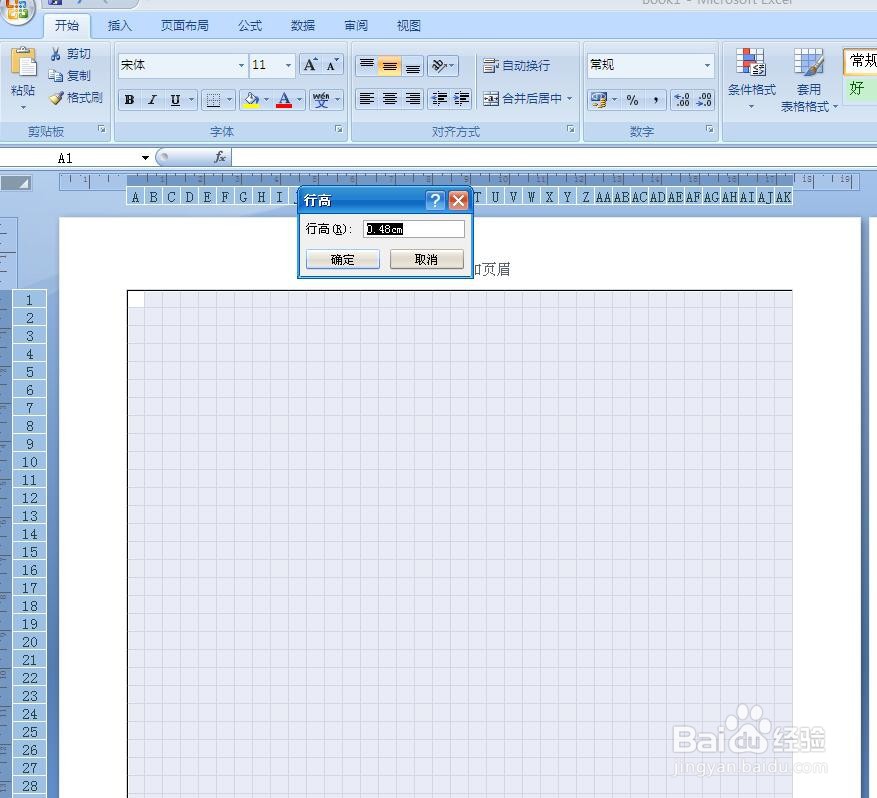This screenshot has width=877, height=798.
Task: Decrease font size with small A icon
Action: click(x=332, y=65)
